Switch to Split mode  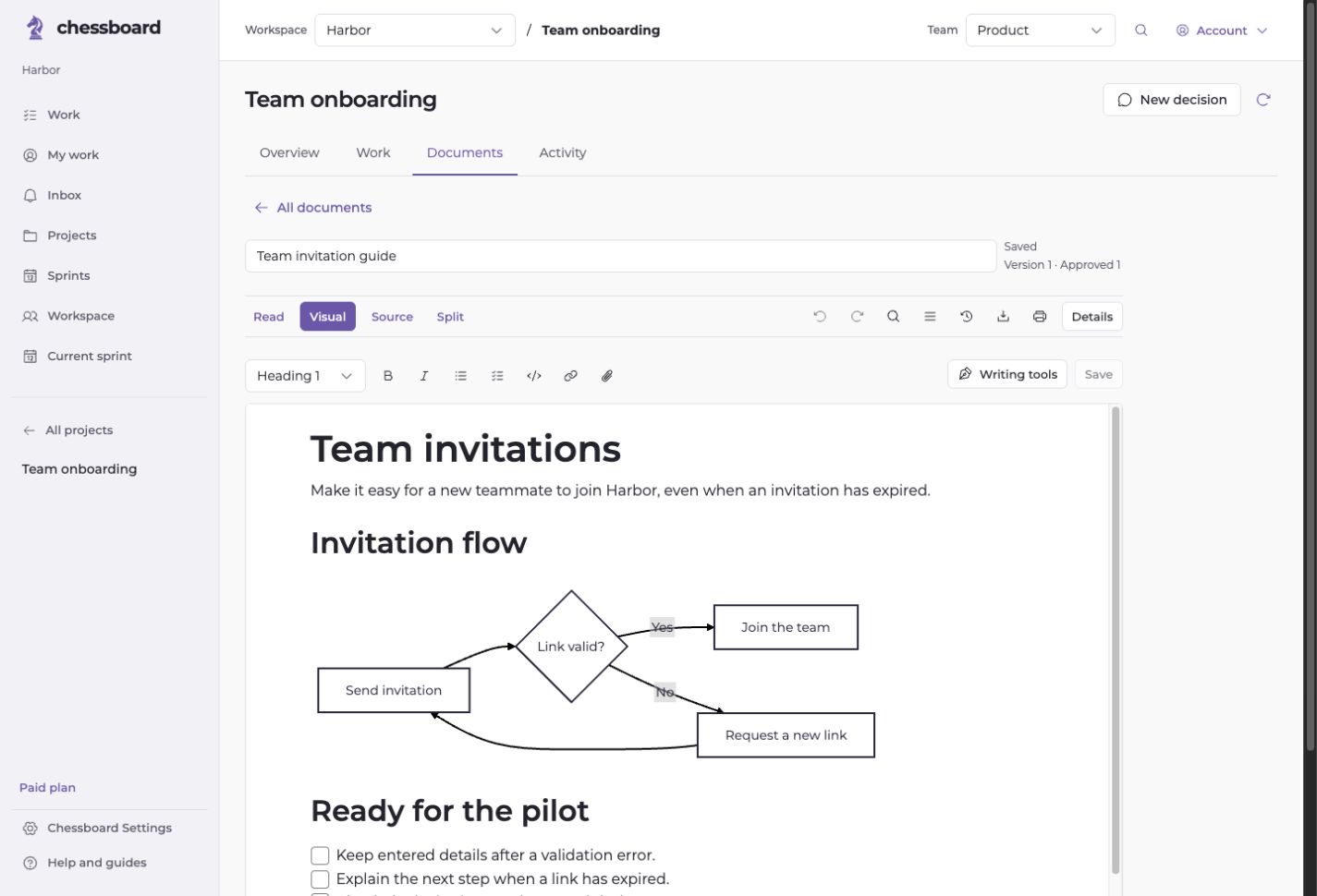(x=450, y=317)
